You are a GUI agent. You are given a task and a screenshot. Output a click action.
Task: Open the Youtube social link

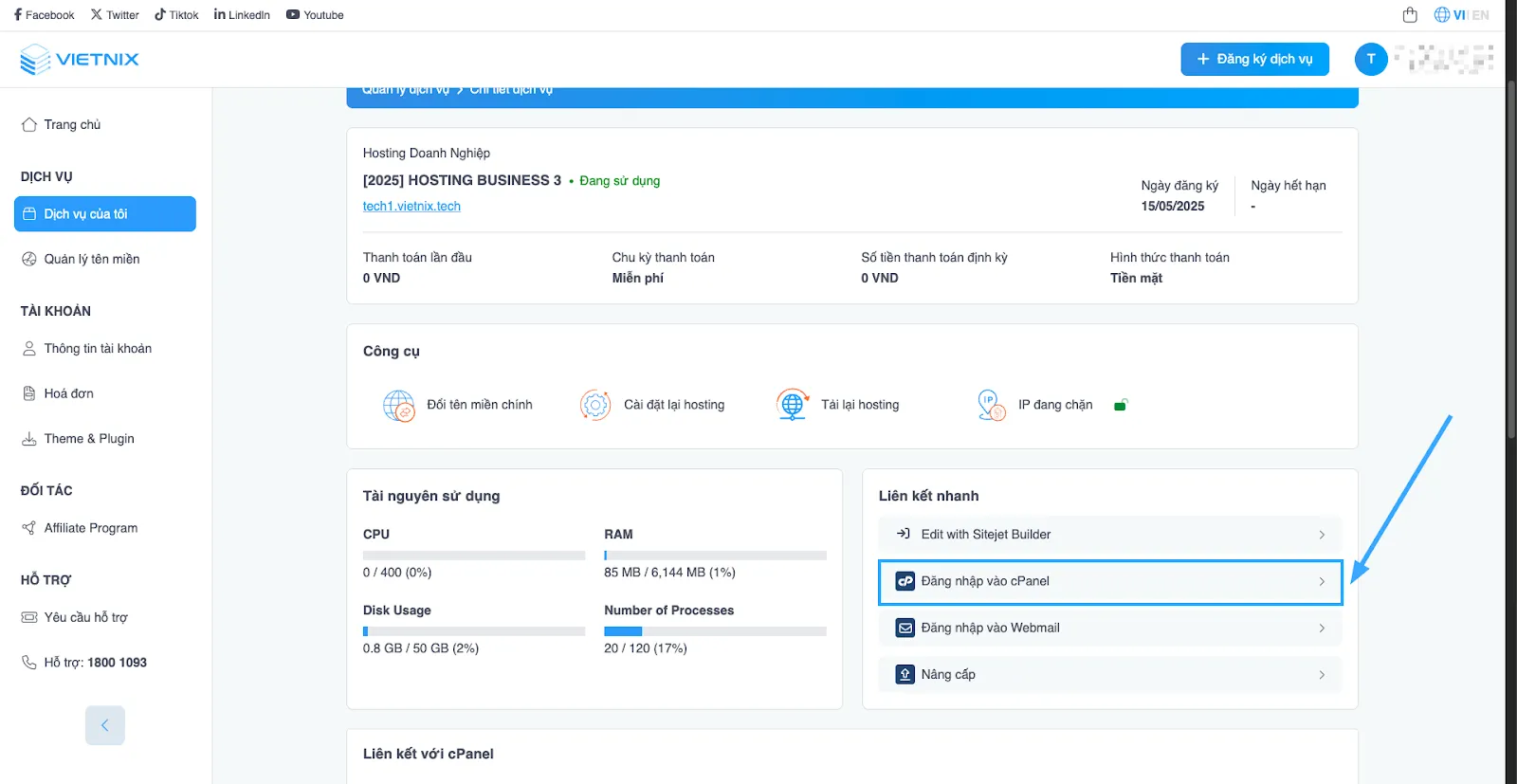(x=315, y=15)
